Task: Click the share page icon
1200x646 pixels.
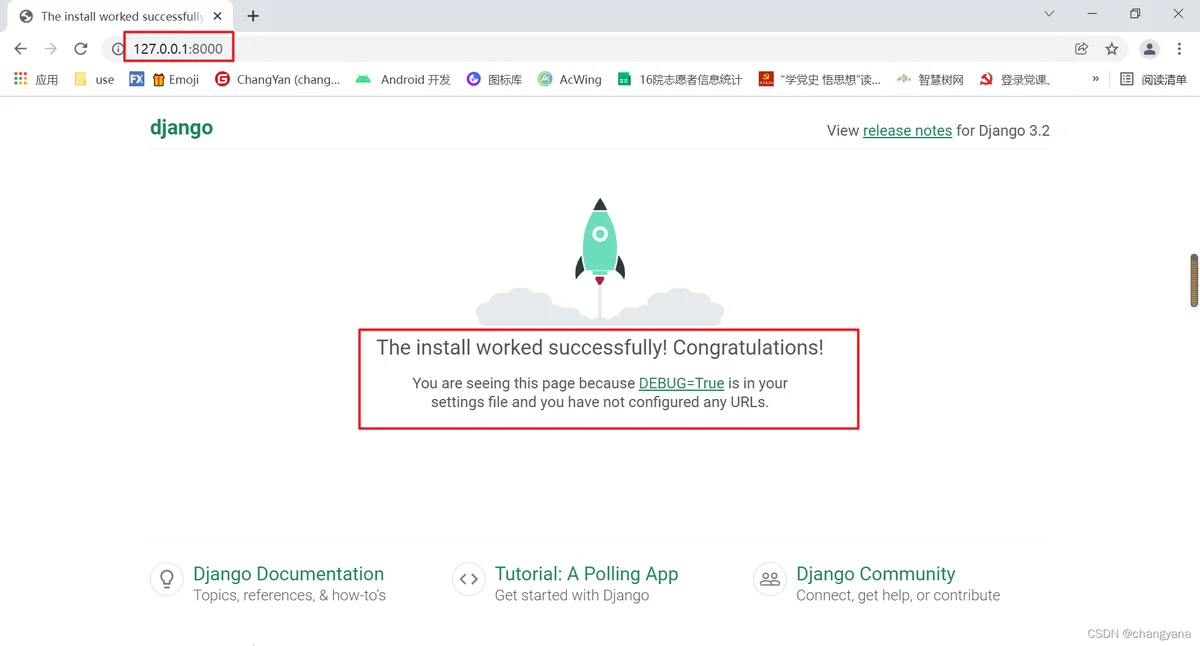Action: 1081,48
